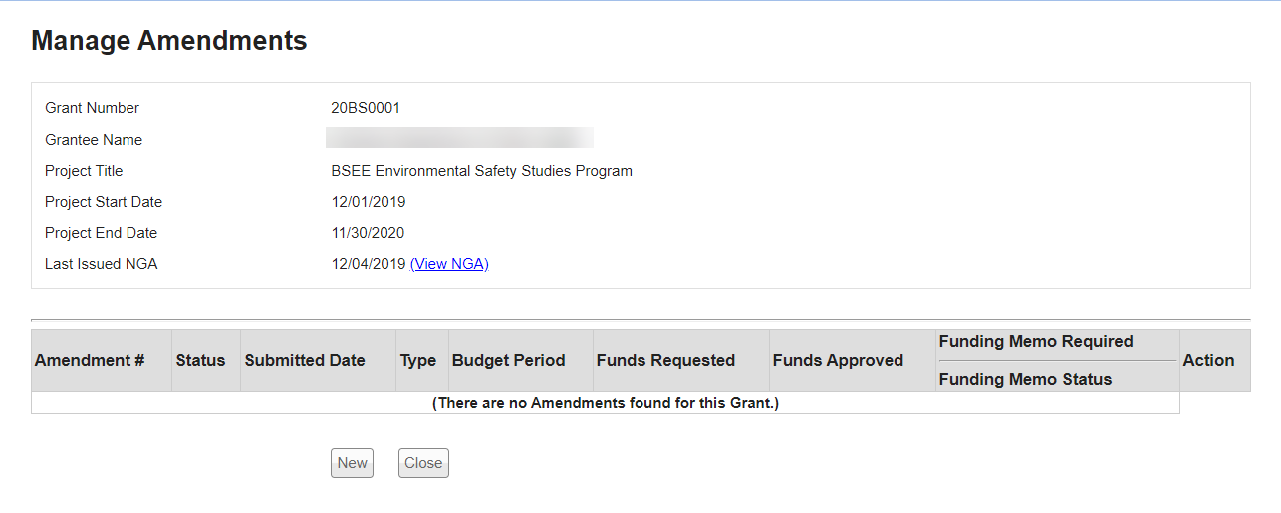Click the Funds Approved column header
1281x513 pixels.
pyautogui.click(x=838, y=360)
